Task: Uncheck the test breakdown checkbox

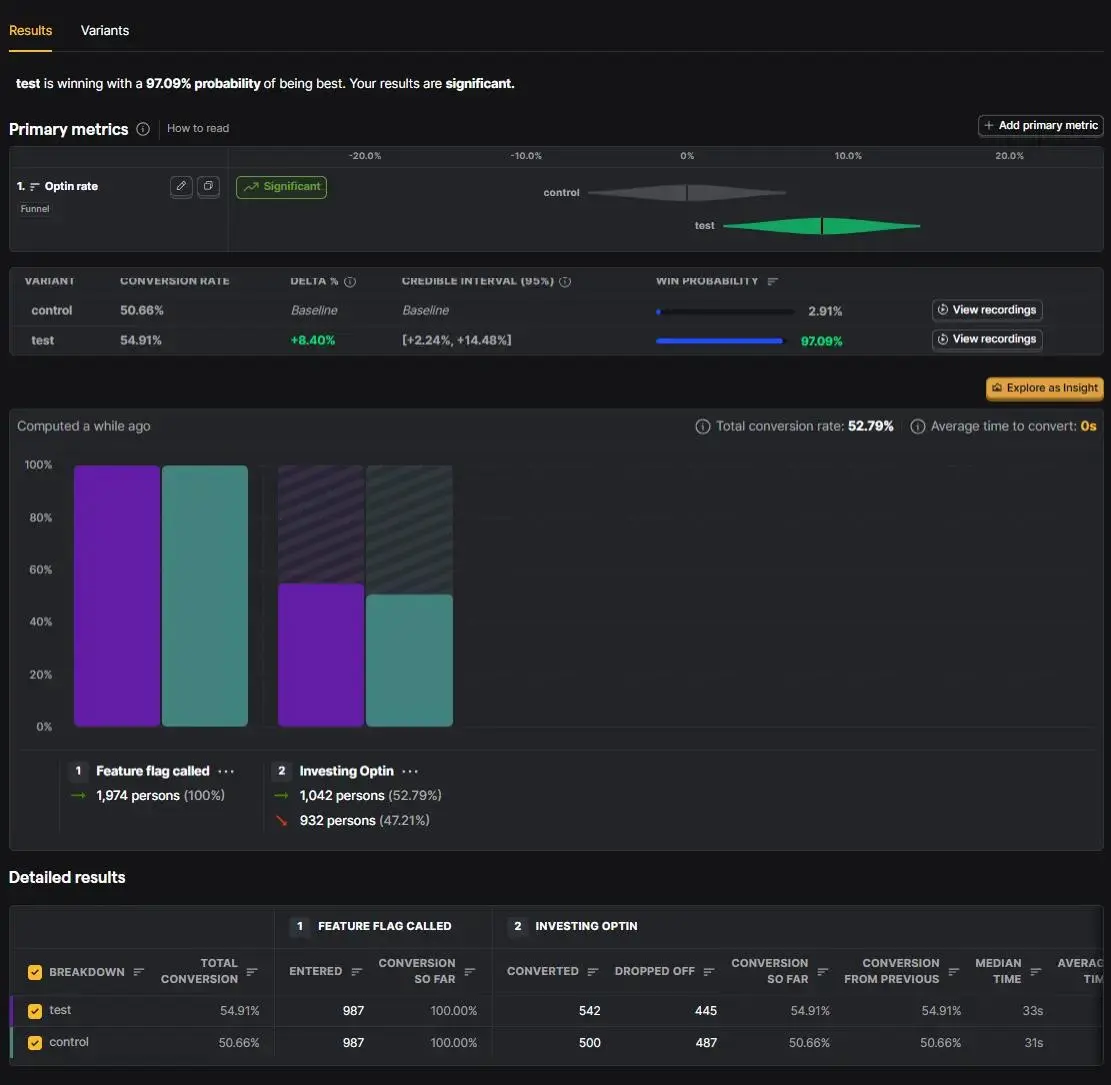Action: (x=35, y=1011)
